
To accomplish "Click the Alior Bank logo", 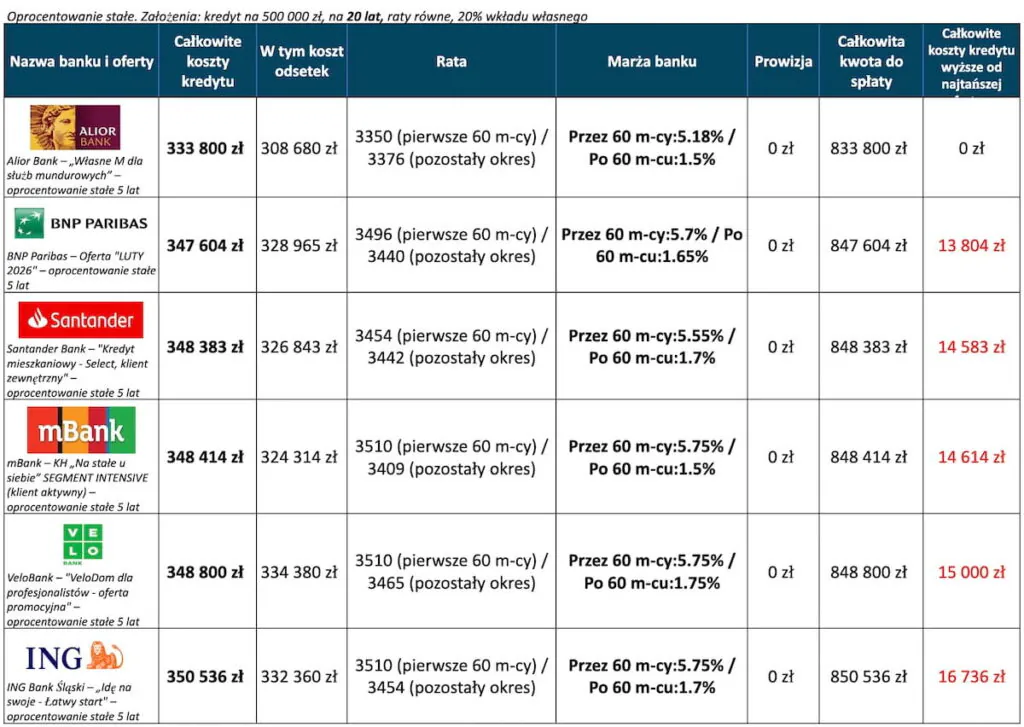I will pyautogui.click(x=75, y=127).
